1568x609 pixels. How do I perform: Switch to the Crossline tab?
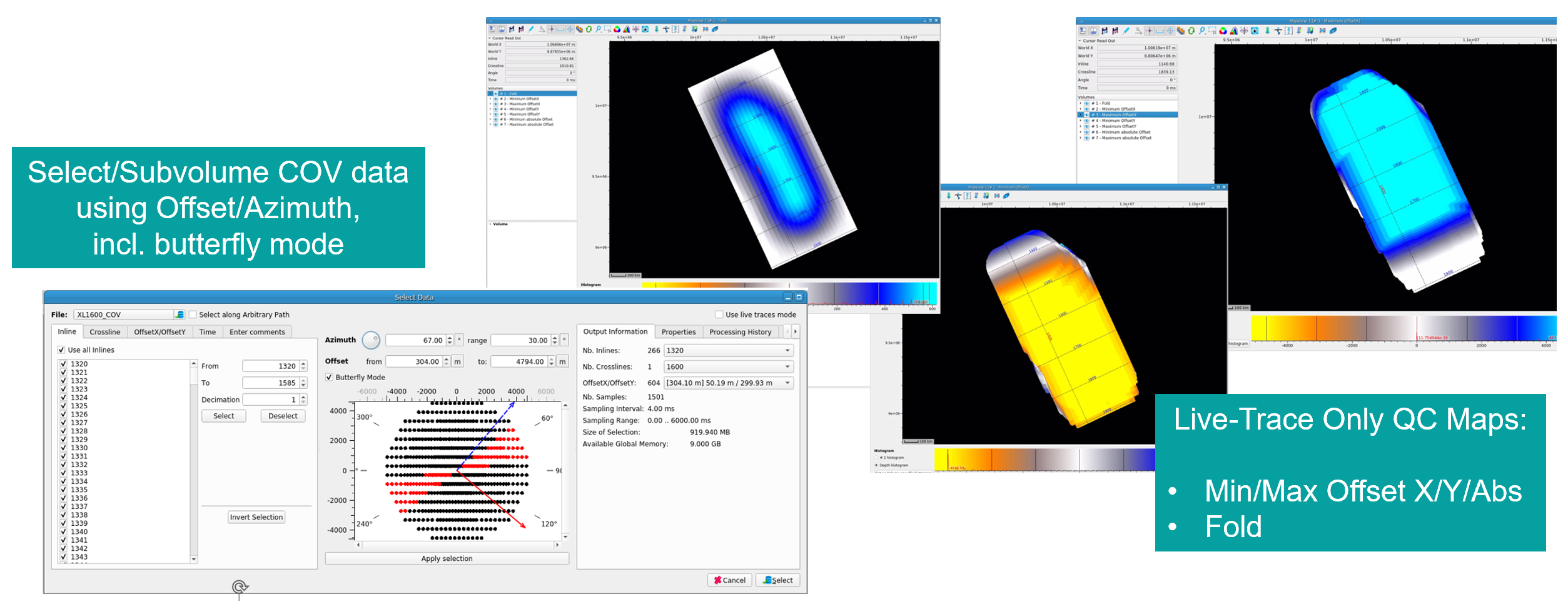(x=104, y=332)
